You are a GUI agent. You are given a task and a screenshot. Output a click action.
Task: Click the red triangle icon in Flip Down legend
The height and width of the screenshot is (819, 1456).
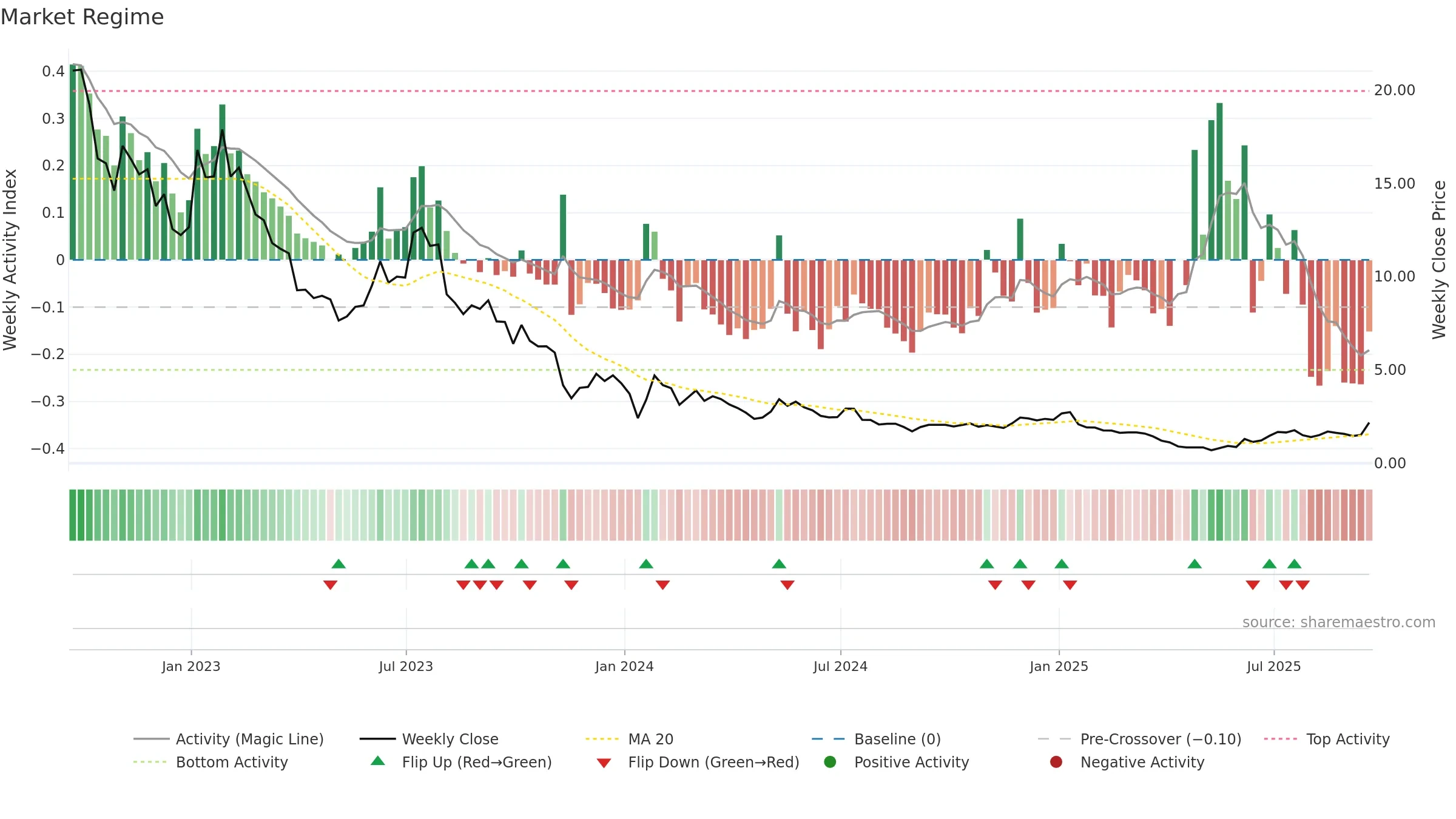click(x=604, y=763)
